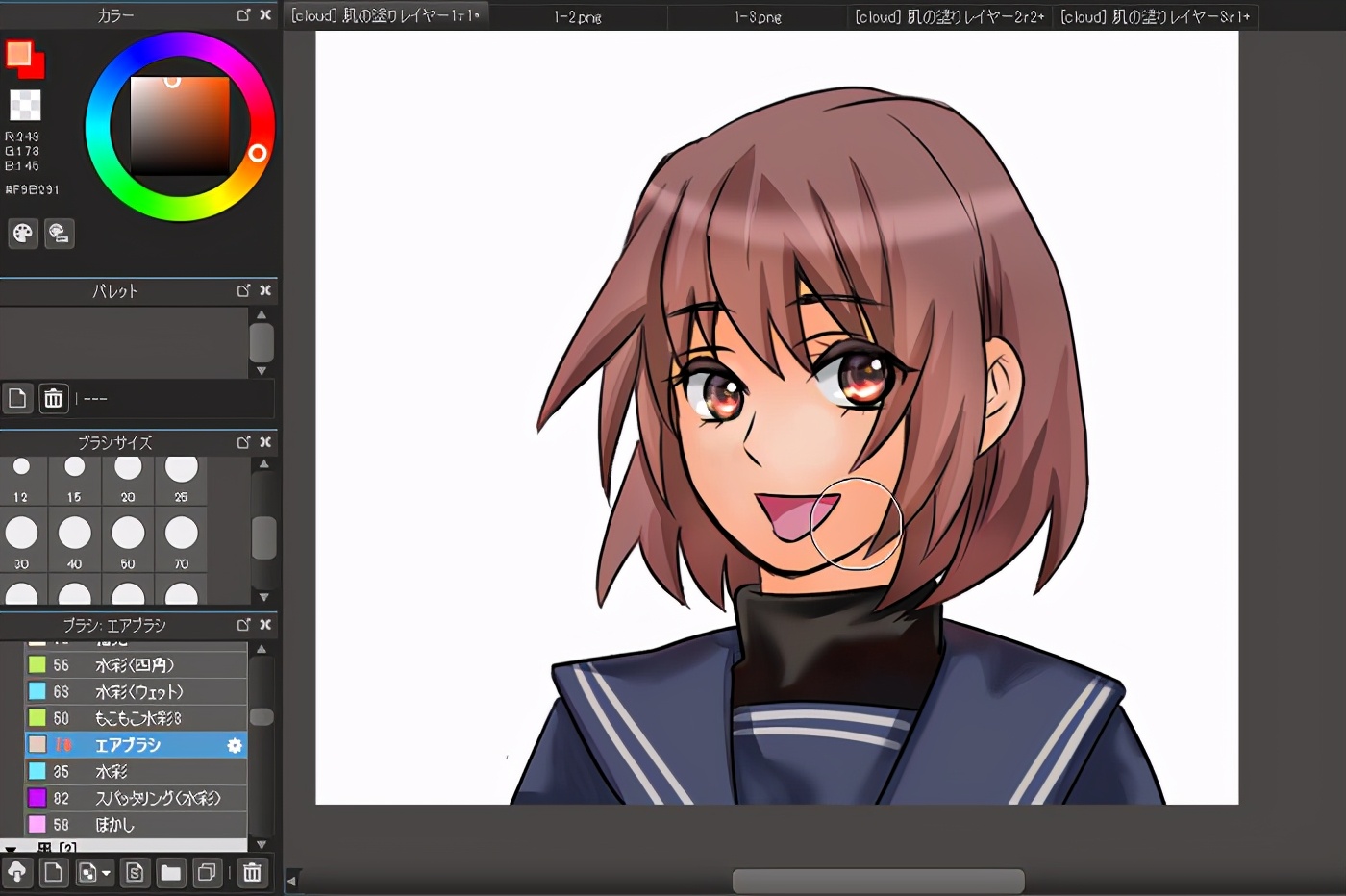Close the ブラシサイズ panel
The height and width of the screenshot is (896, 1346).
click(x=265, y=442)
